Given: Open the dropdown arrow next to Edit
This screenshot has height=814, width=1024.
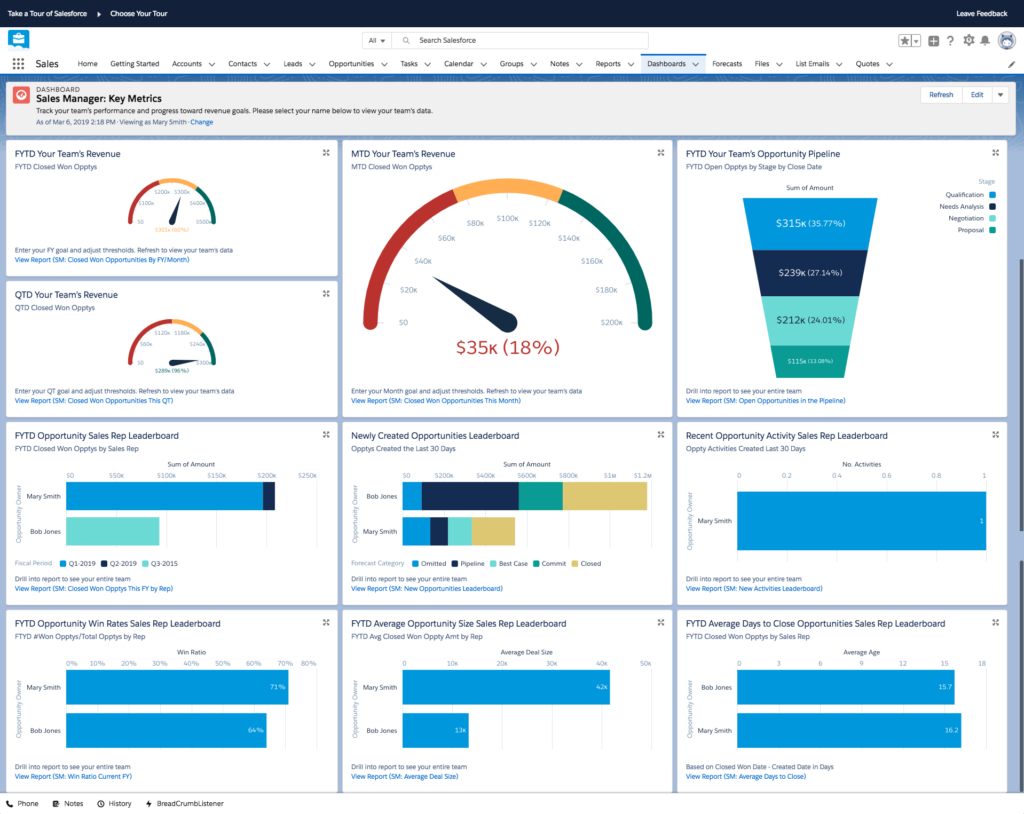Looking at the screenshot, I should (1001, 95).
